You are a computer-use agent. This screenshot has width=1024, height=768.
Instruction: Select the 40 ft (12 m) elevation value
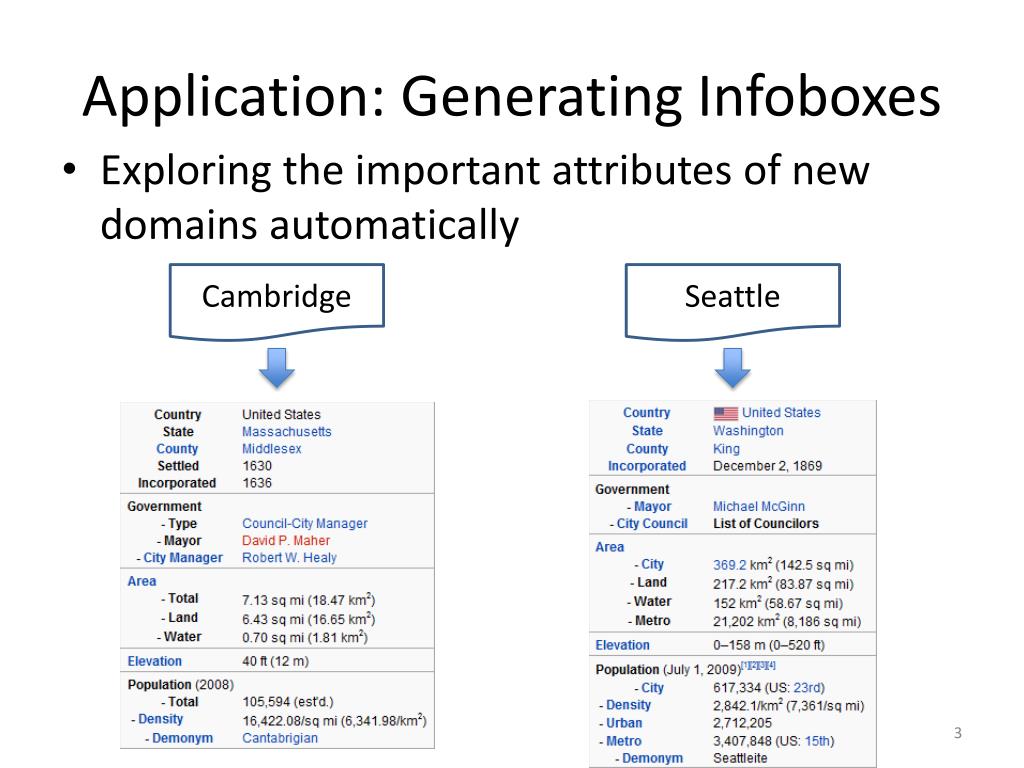pyautogui.click(x=275, y=661)
